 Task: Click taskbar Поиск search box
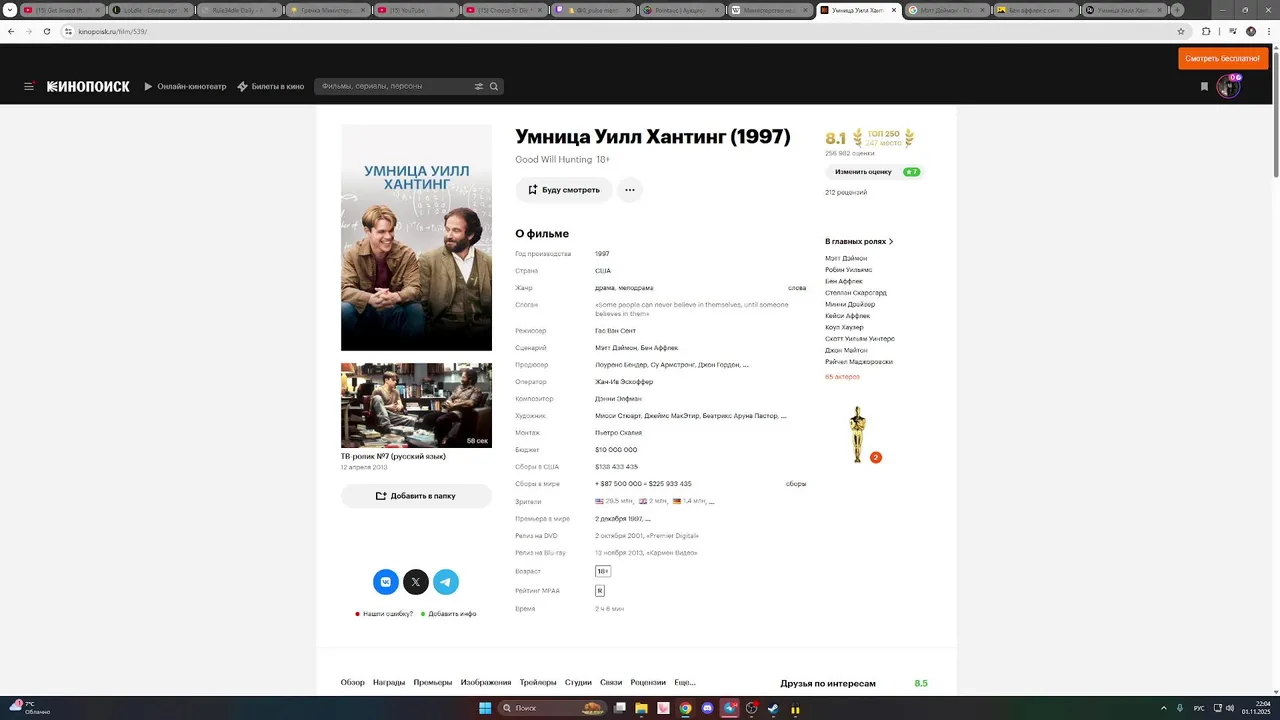pos(553,708)
